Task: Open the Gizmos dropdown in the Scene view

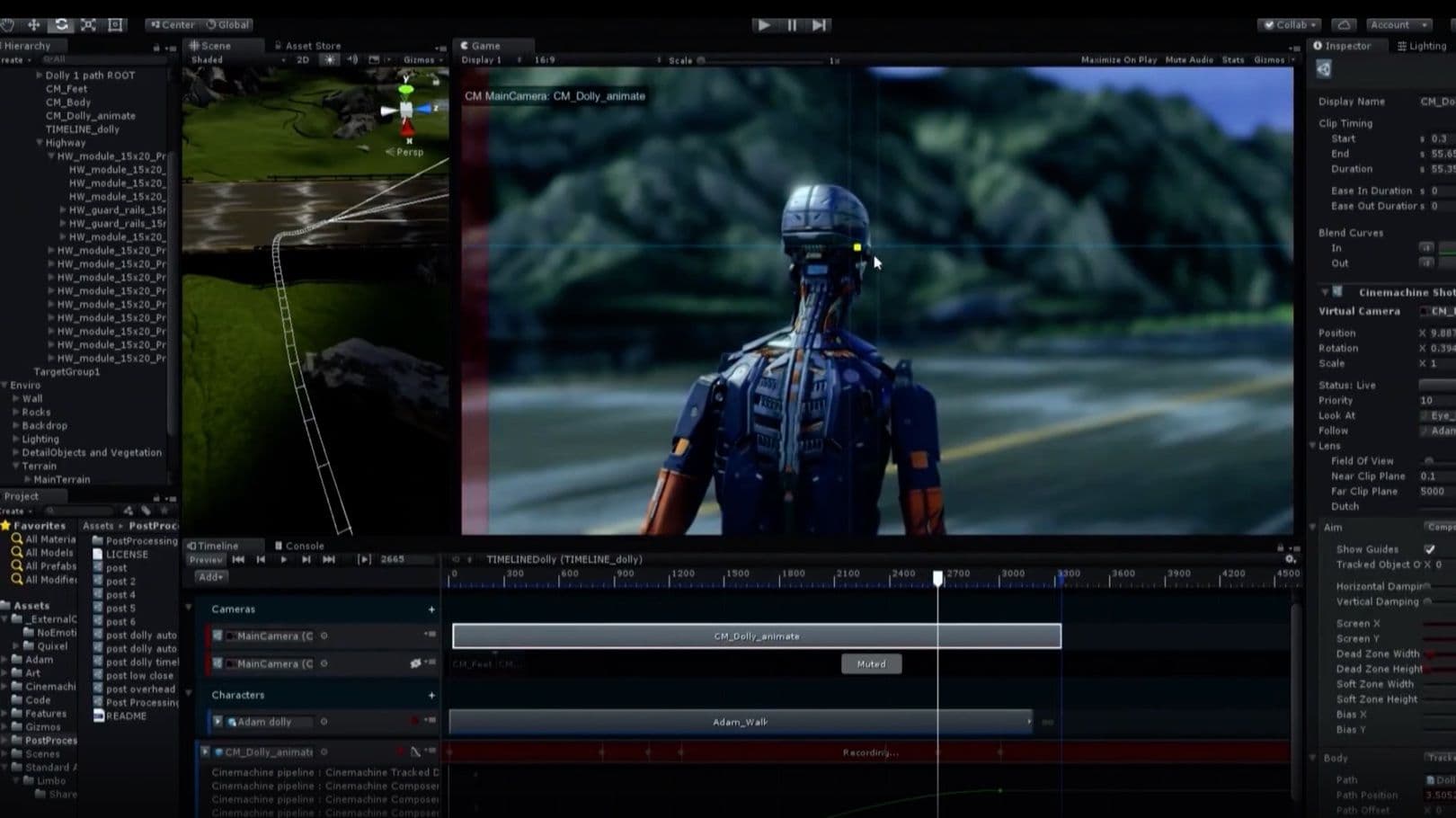Action: [422, 60]
